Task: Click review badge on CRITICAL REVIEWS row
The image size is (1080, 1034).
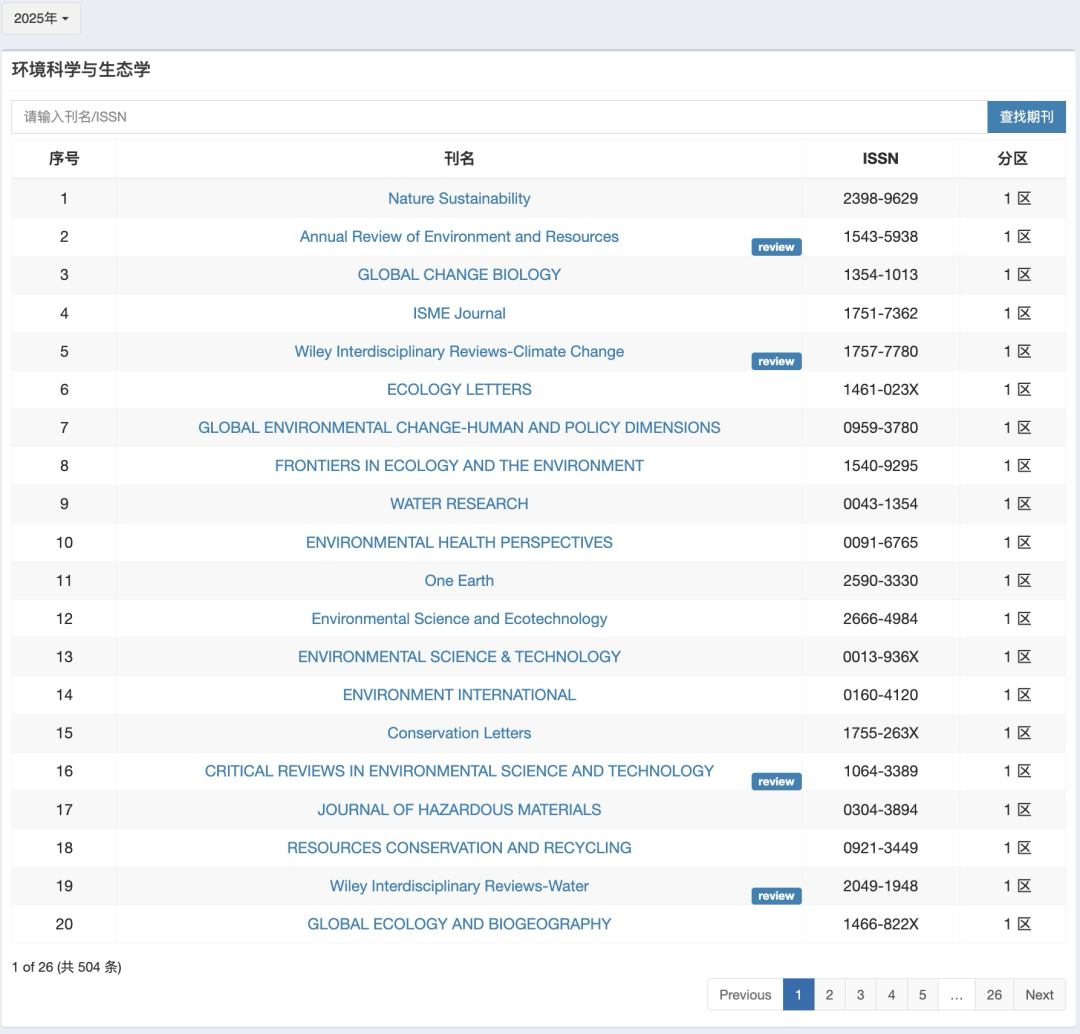Action: (x=776, y=782)
